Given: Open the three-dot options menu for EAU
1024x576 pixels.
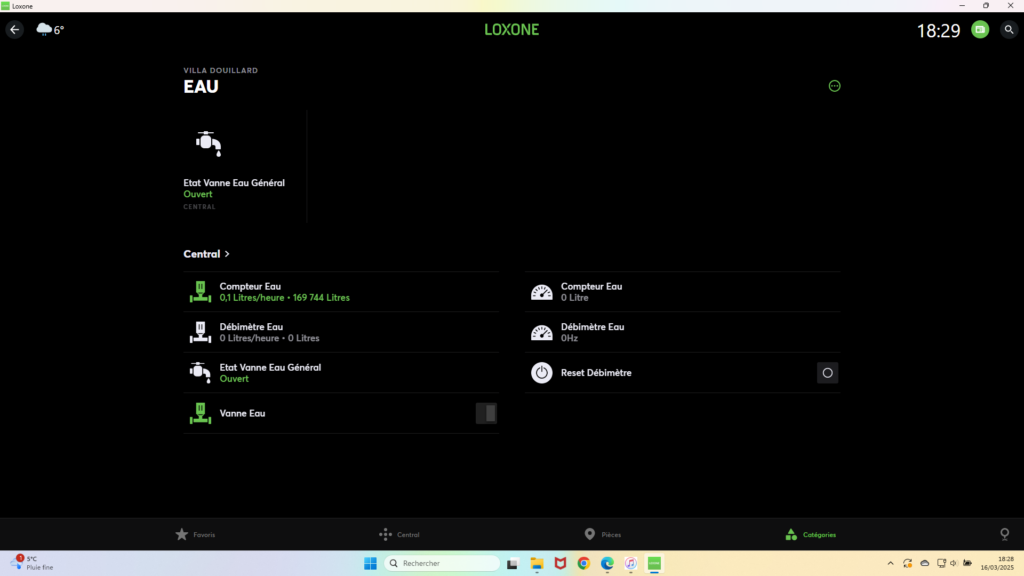Looking at the screenshot, I should [835, 86].
